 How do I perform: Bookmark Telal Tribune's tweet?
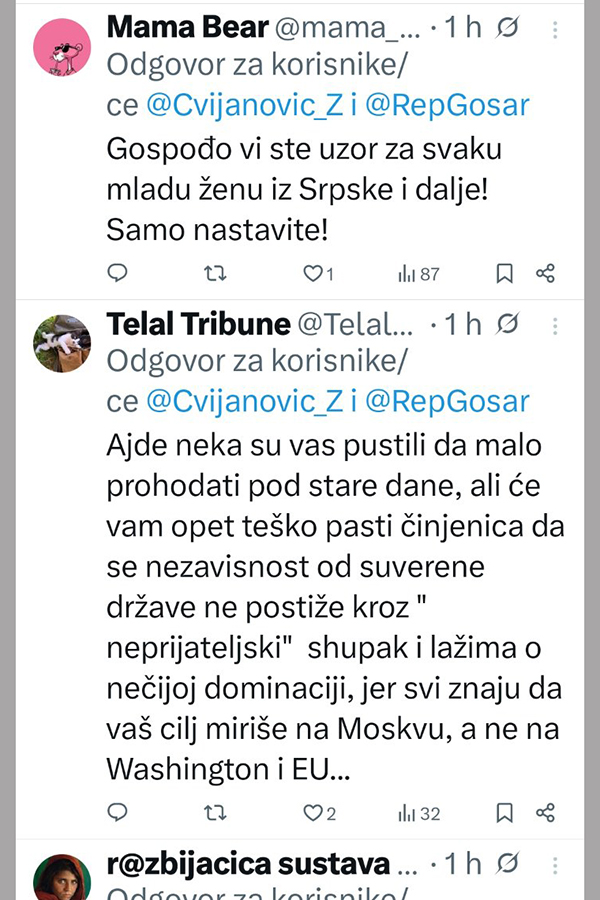tap(505, 812)
